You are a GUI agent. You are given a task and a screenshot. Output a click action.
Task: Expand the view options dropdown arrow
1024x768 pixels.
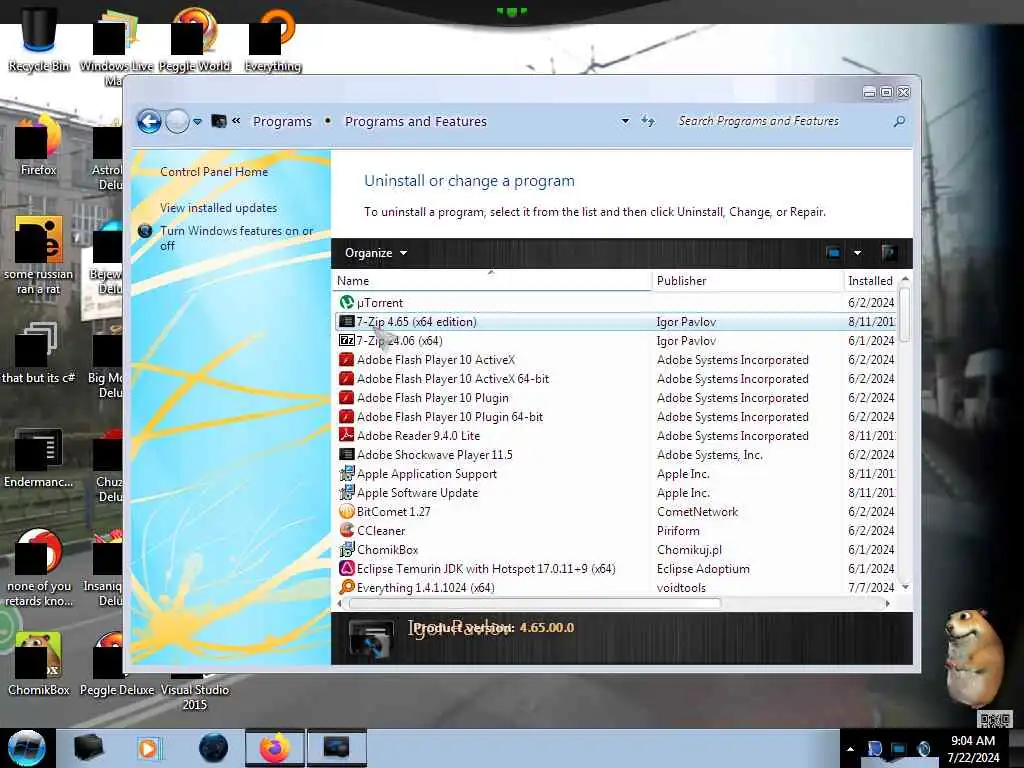point(857,253)
